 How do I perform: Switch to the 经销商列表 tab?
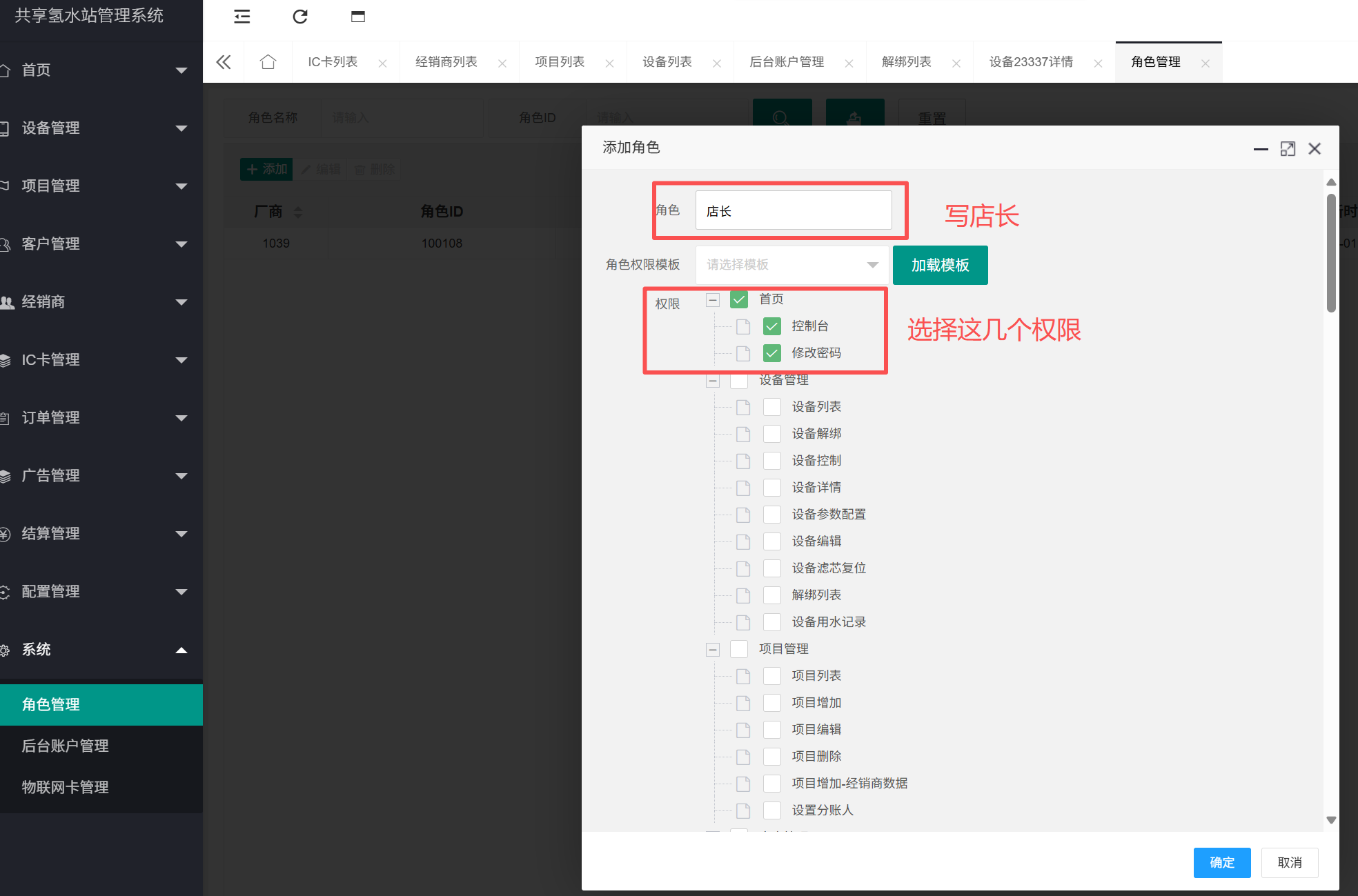(x=446, y=62)
